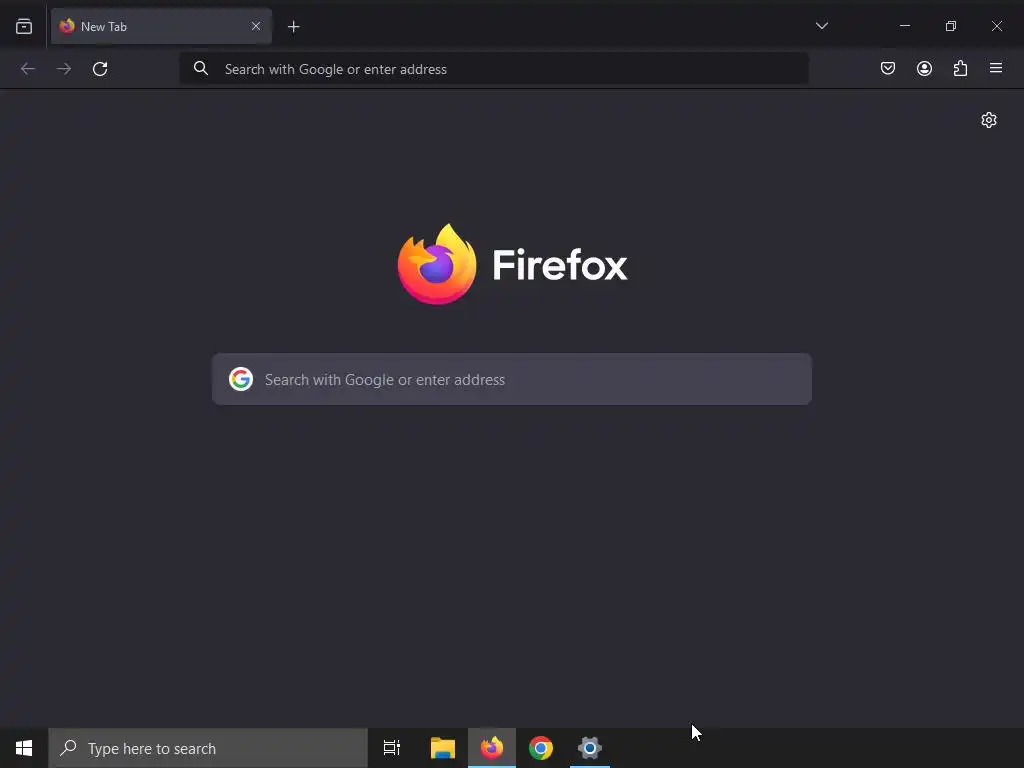Open the Extensions puzzle icon
Image resolution: width=1024 pixels, height=768 pixels.
(960, 69)
